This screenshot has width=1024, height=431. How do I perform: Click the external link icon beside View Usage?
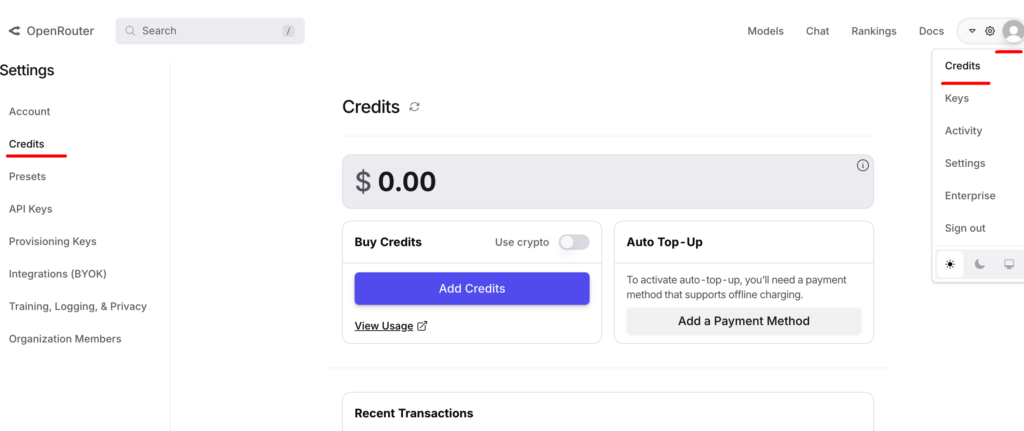coord(422,326)
